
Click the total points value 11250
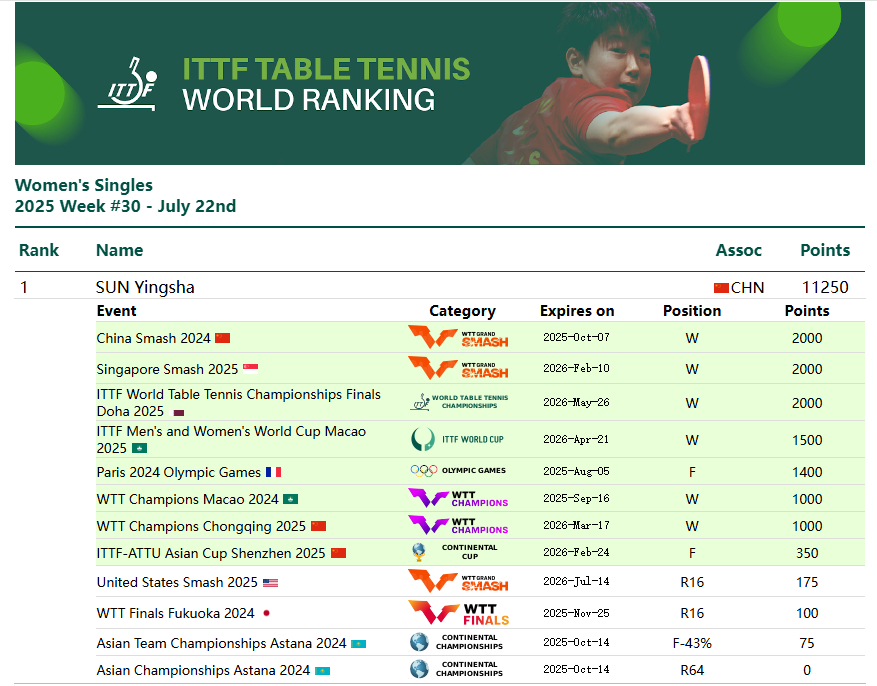tap(825, 287)
